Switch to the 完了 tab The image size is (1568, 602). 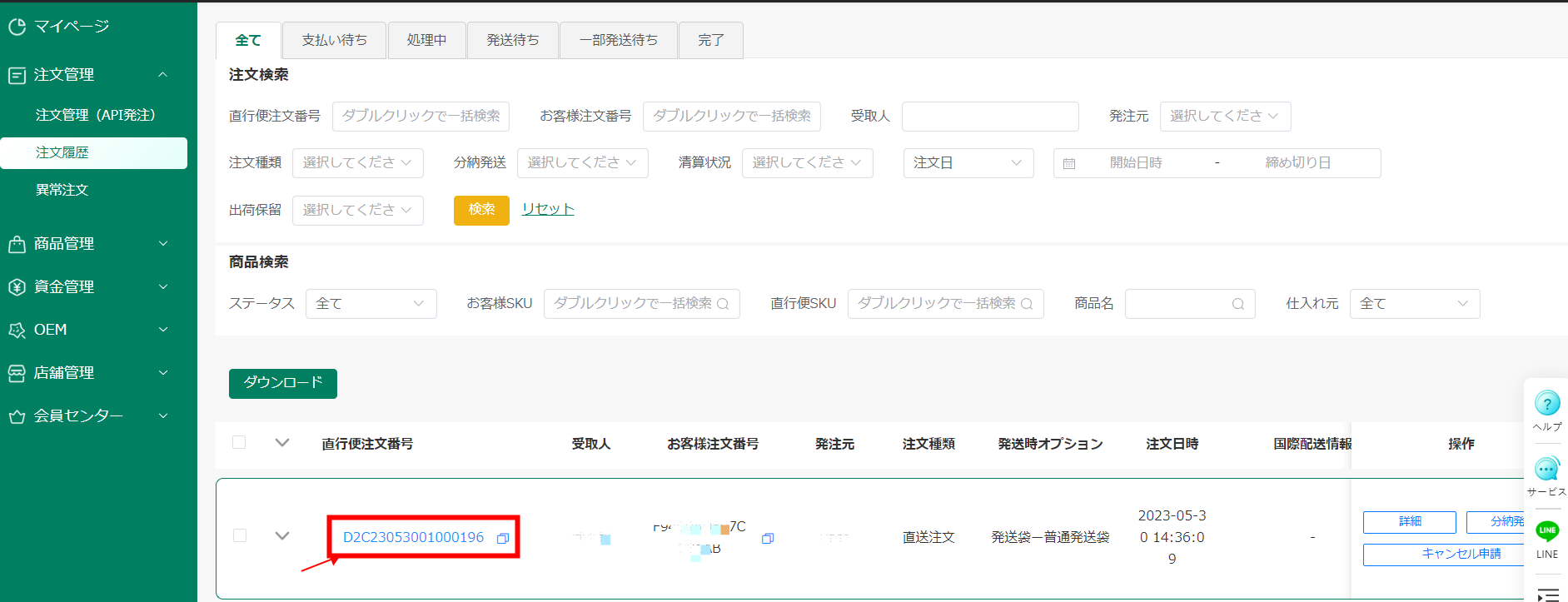[x=711, y=40]
